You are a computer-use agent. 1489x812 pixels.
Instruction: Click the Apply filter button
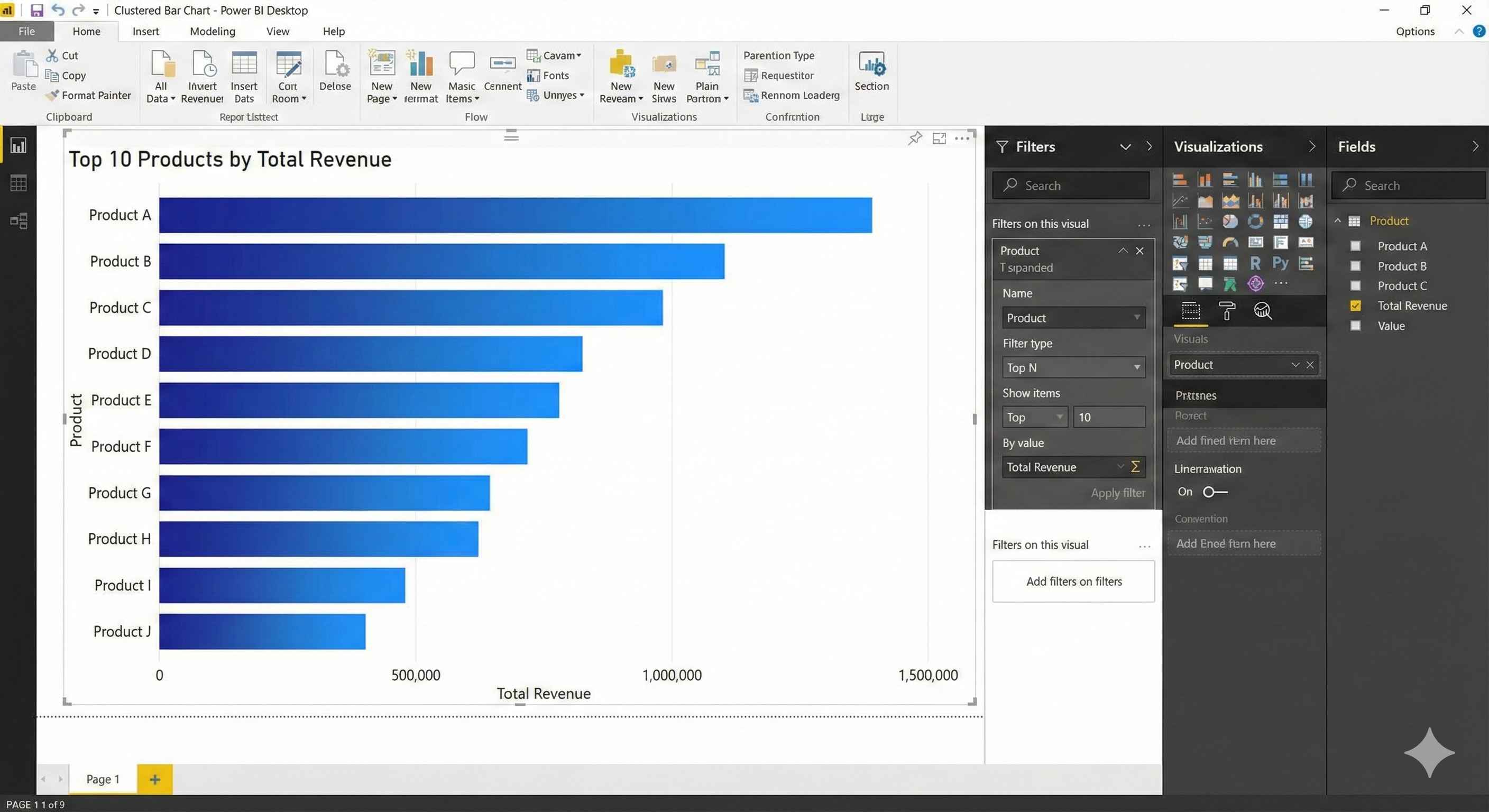[1117, 493]
